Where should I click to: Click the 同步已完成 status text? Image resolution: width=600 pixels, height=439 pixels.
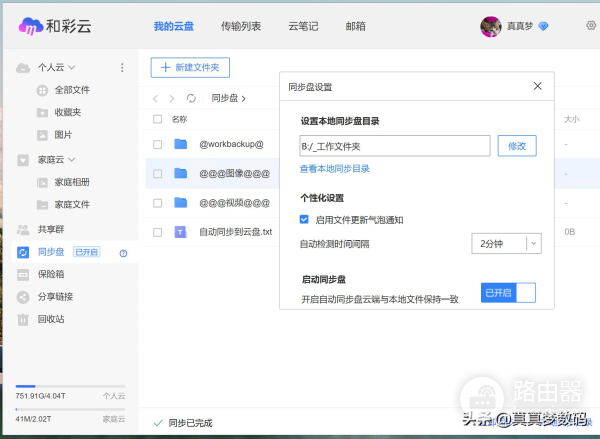[x=191, y=423]
